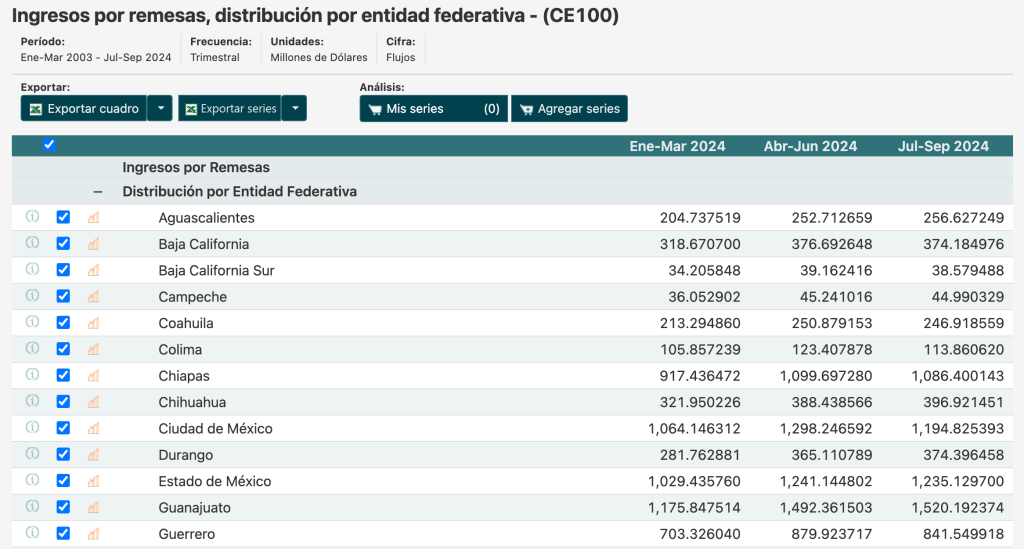
Task: Open Mis series cart
Action: point(434,109)
